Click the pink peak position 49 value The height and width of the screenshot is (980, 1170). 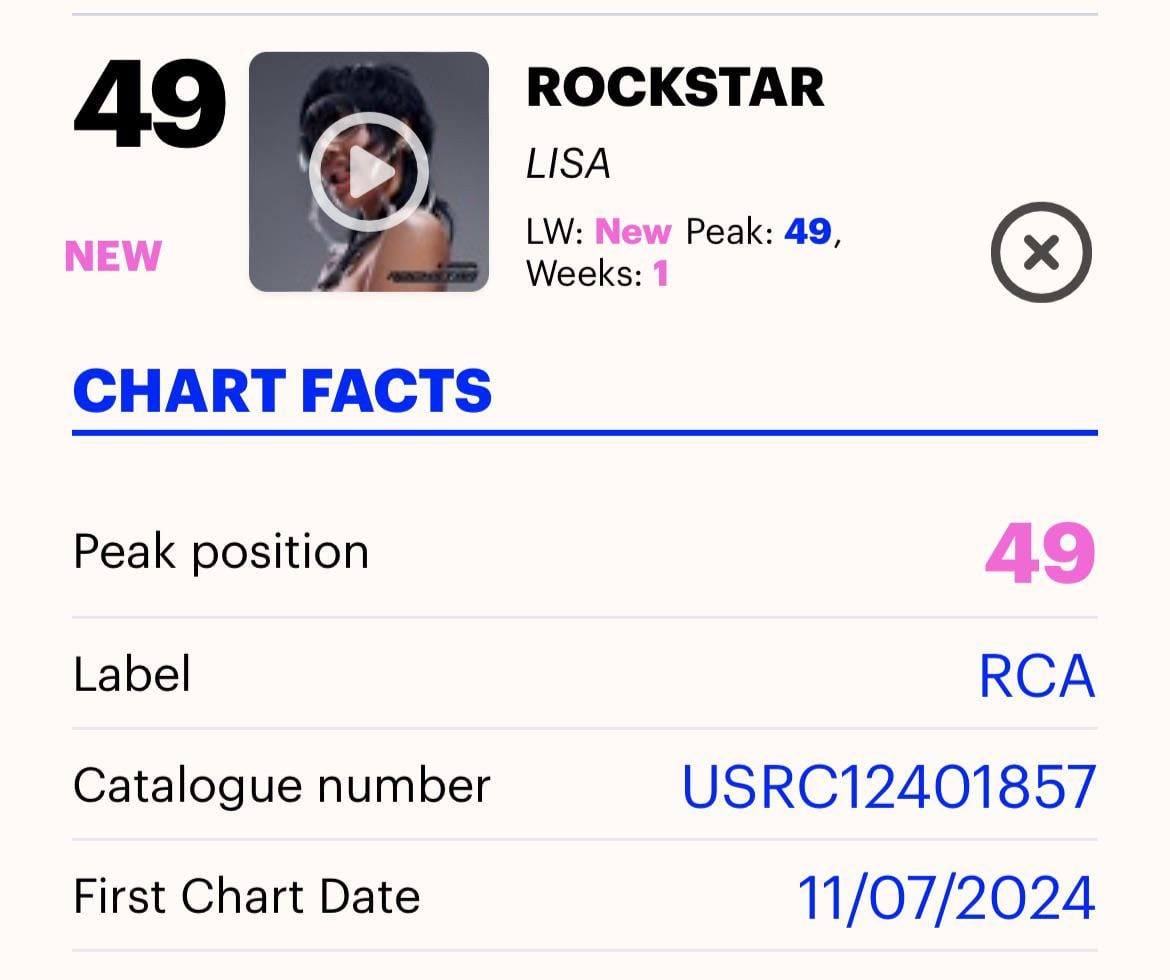point(1043,551)
